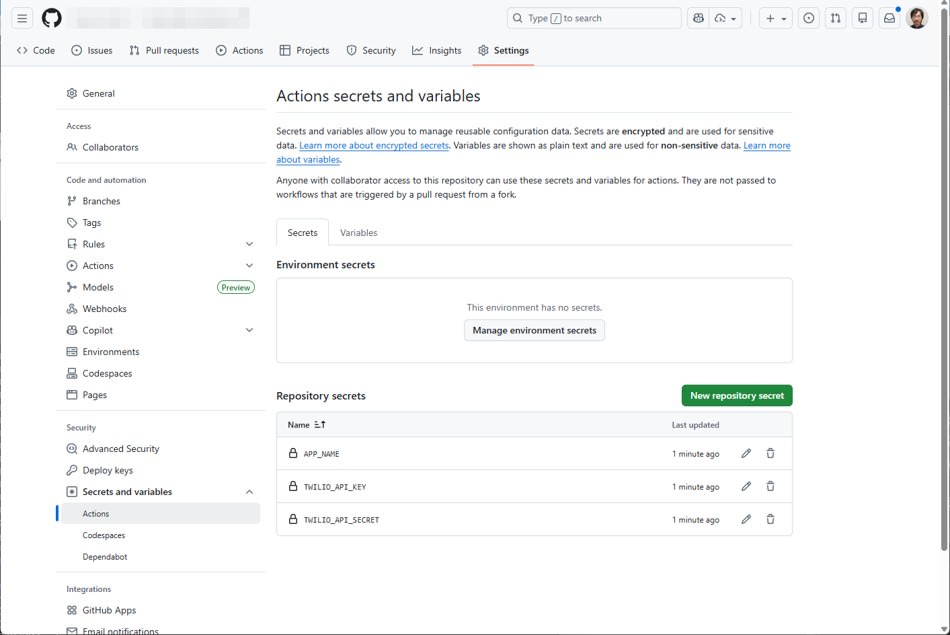Click the GitHub logo home icon
950x635 pixels.
(51, 18)
